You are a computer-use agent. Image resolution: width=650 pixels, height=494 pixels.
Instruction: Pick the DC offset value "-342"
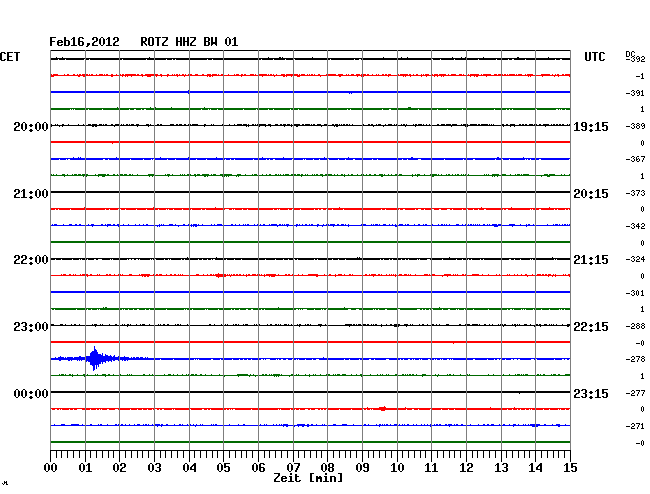click(x=635, y=226)
